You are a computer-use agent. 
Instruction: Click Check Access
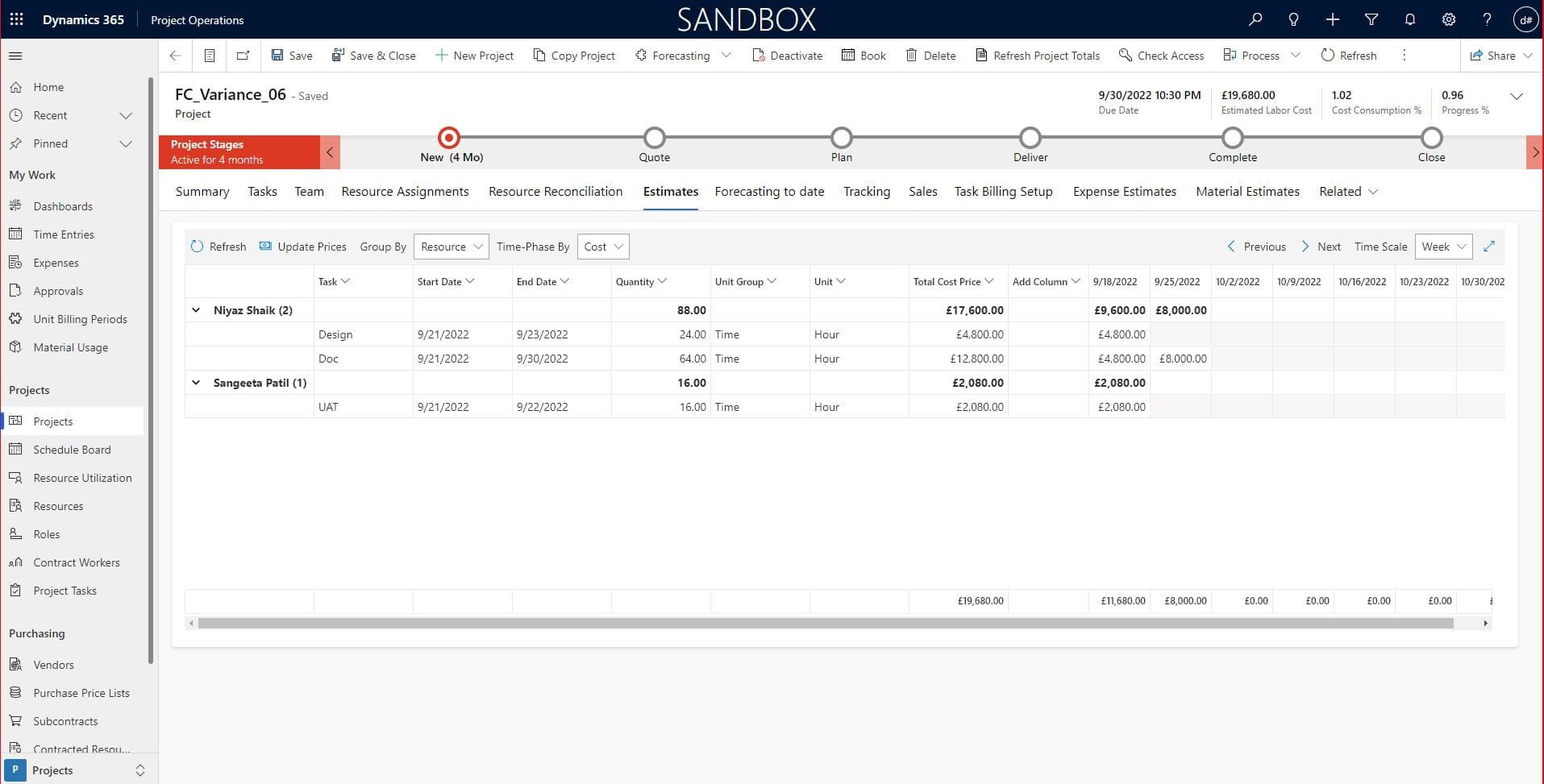(x=1161, y=56)
